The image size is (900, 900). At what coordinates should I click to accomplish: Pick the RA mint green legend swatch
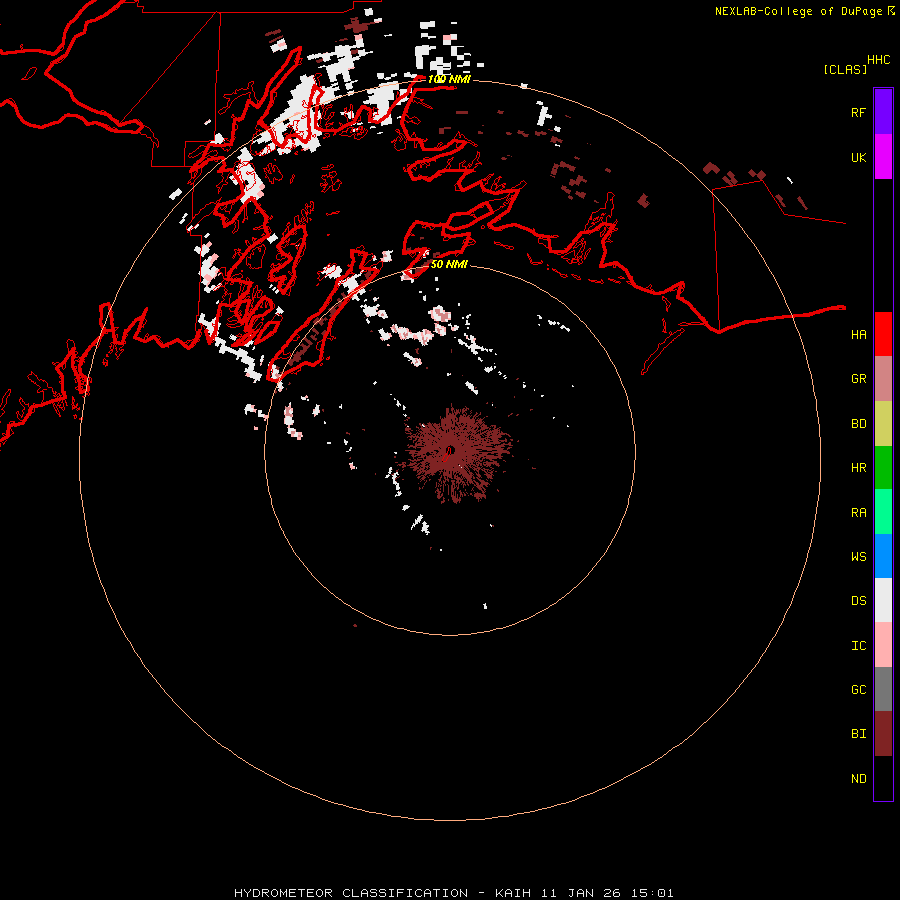coord(883,512)
